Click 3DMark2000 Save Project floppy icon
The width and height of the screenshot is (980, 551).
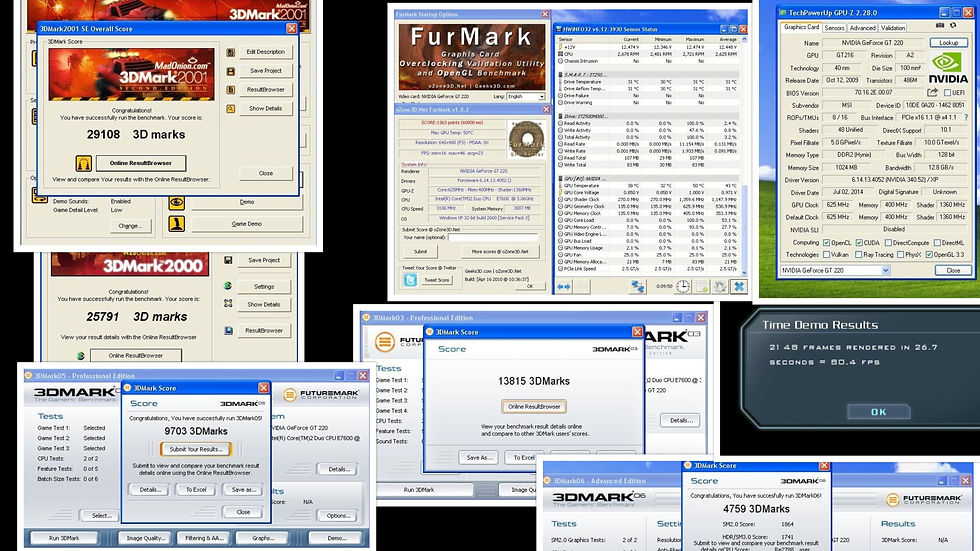coord(228,261)
